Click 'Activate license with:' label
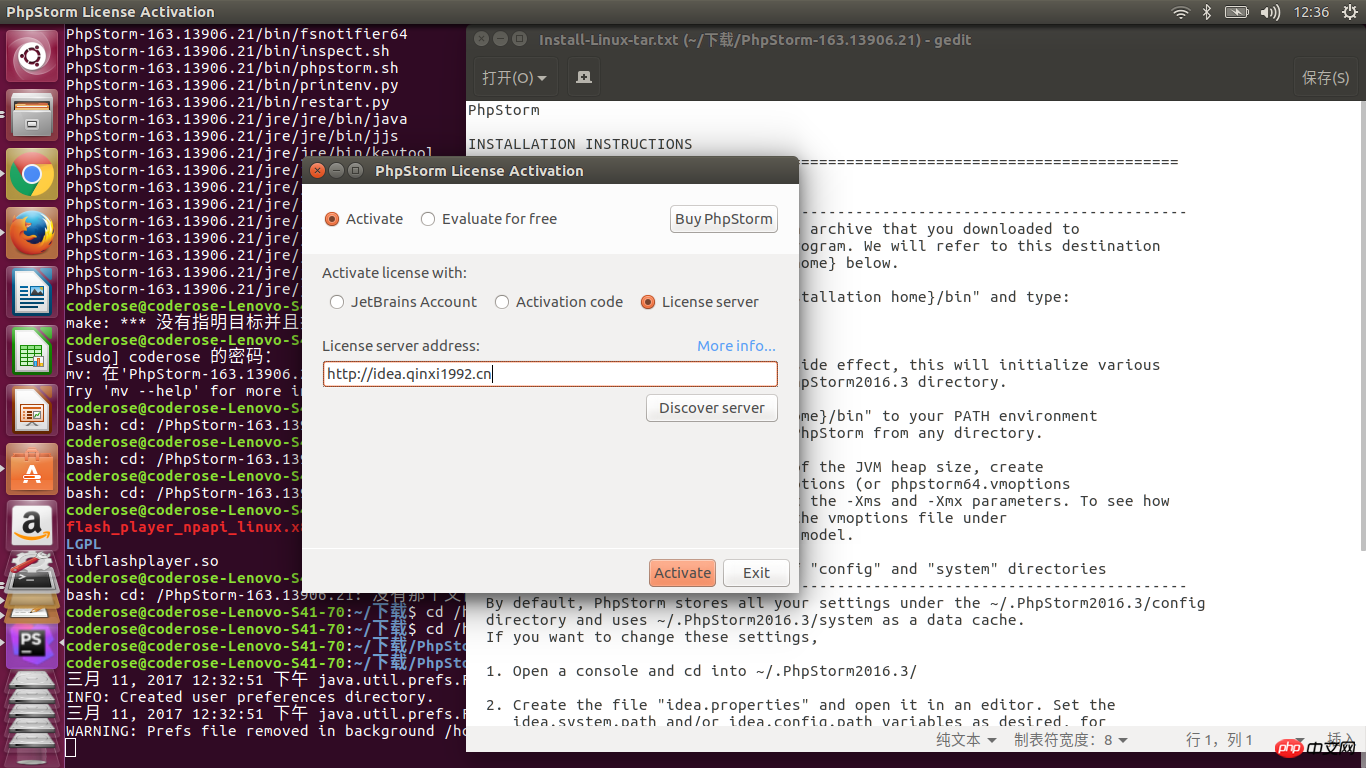This screenshot has height=768, width=1366. click(x=394, y=273)
